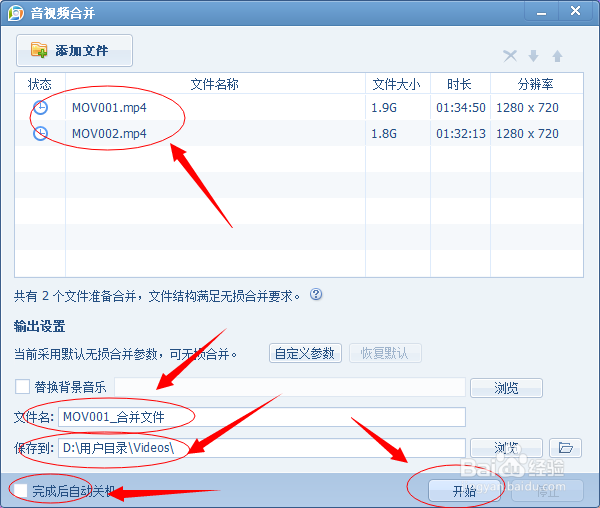
Task: Click the 停止 stop button
Action: (x=547, y=491)
